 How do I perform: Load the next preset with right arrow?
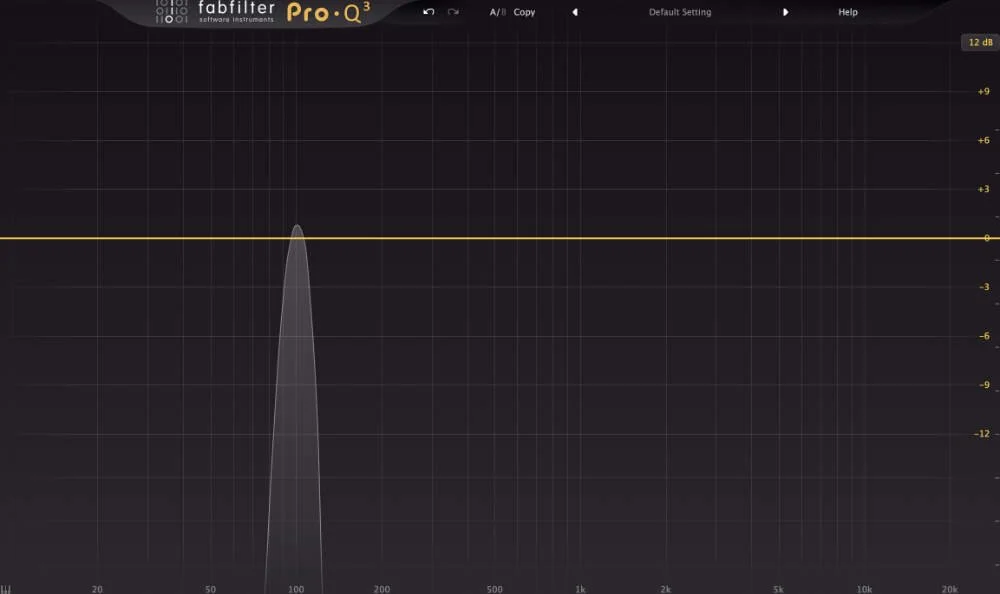tap(785, 11)
